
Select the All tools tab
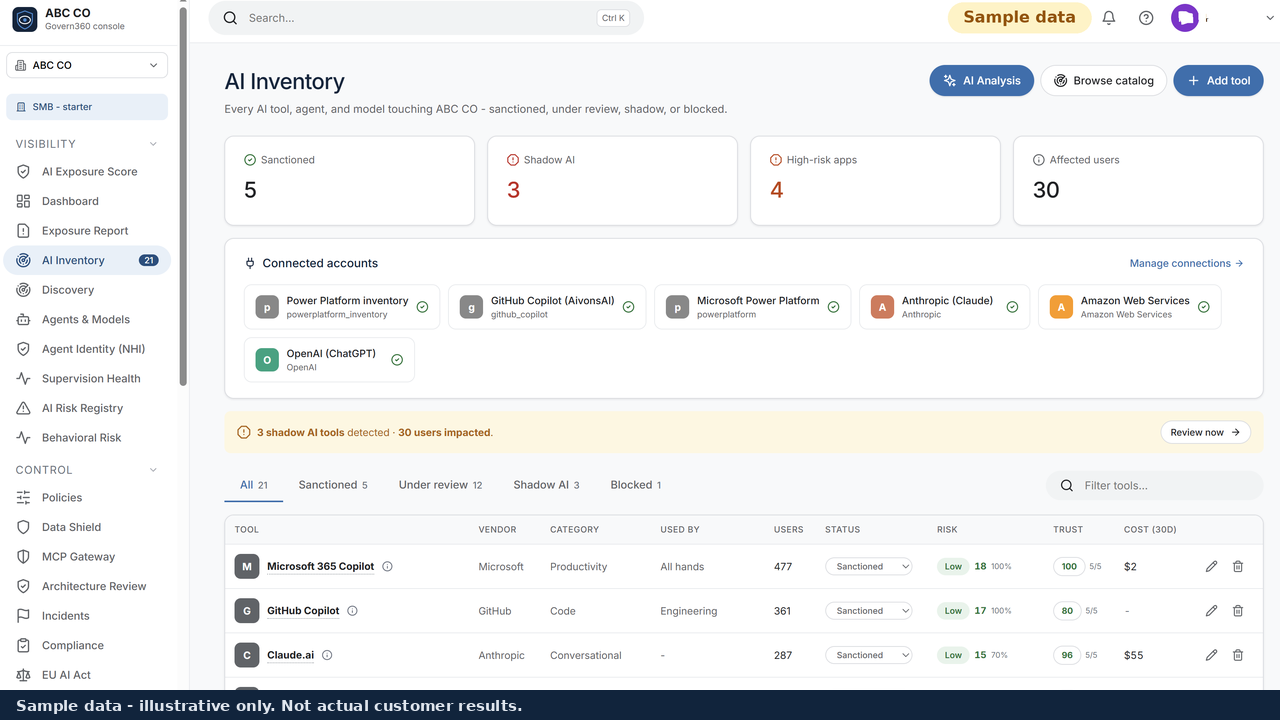click(254, 485)
